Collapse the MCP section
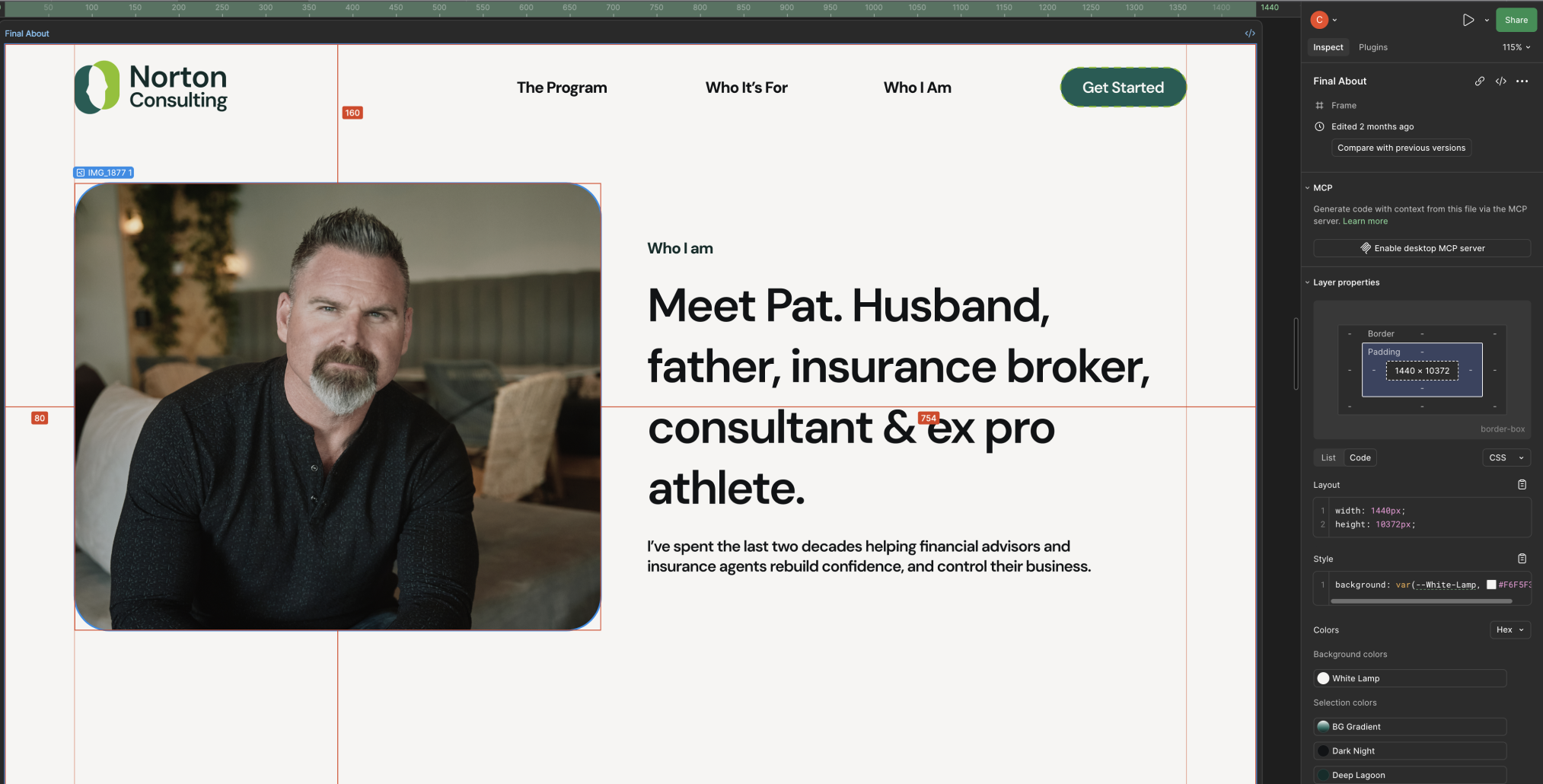The image size is (1543, 784). click(x=1308, y=188)
